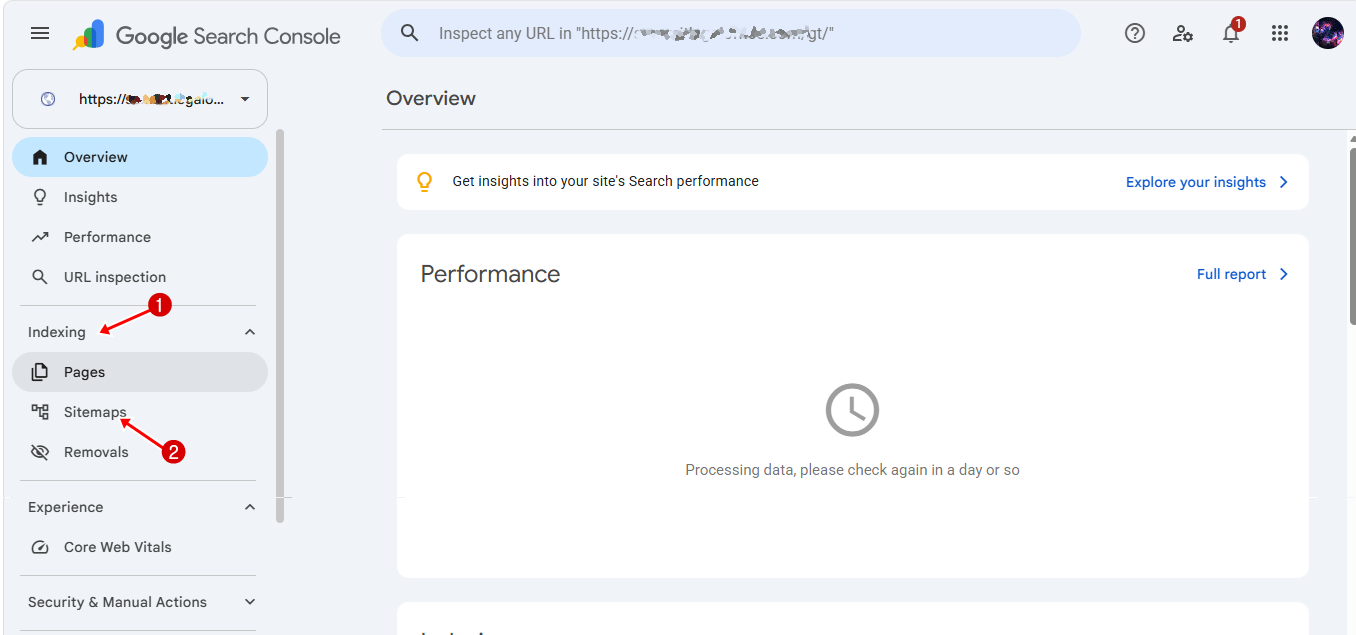Screen dimensions: 1356x635
Task: Click Security & Manual Actions label
Action: [117, 602]
